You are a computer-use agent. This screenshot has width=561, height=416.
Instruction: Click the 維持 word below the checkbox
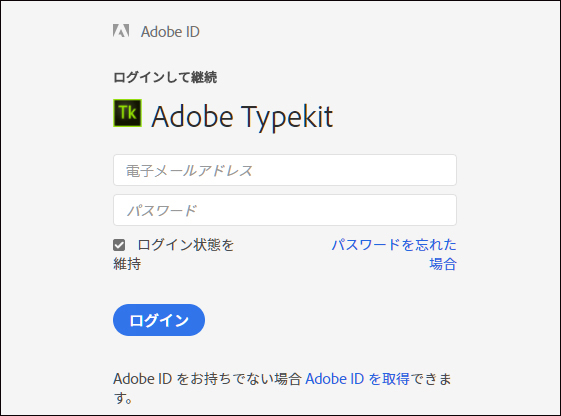click(x=127, y=264)
